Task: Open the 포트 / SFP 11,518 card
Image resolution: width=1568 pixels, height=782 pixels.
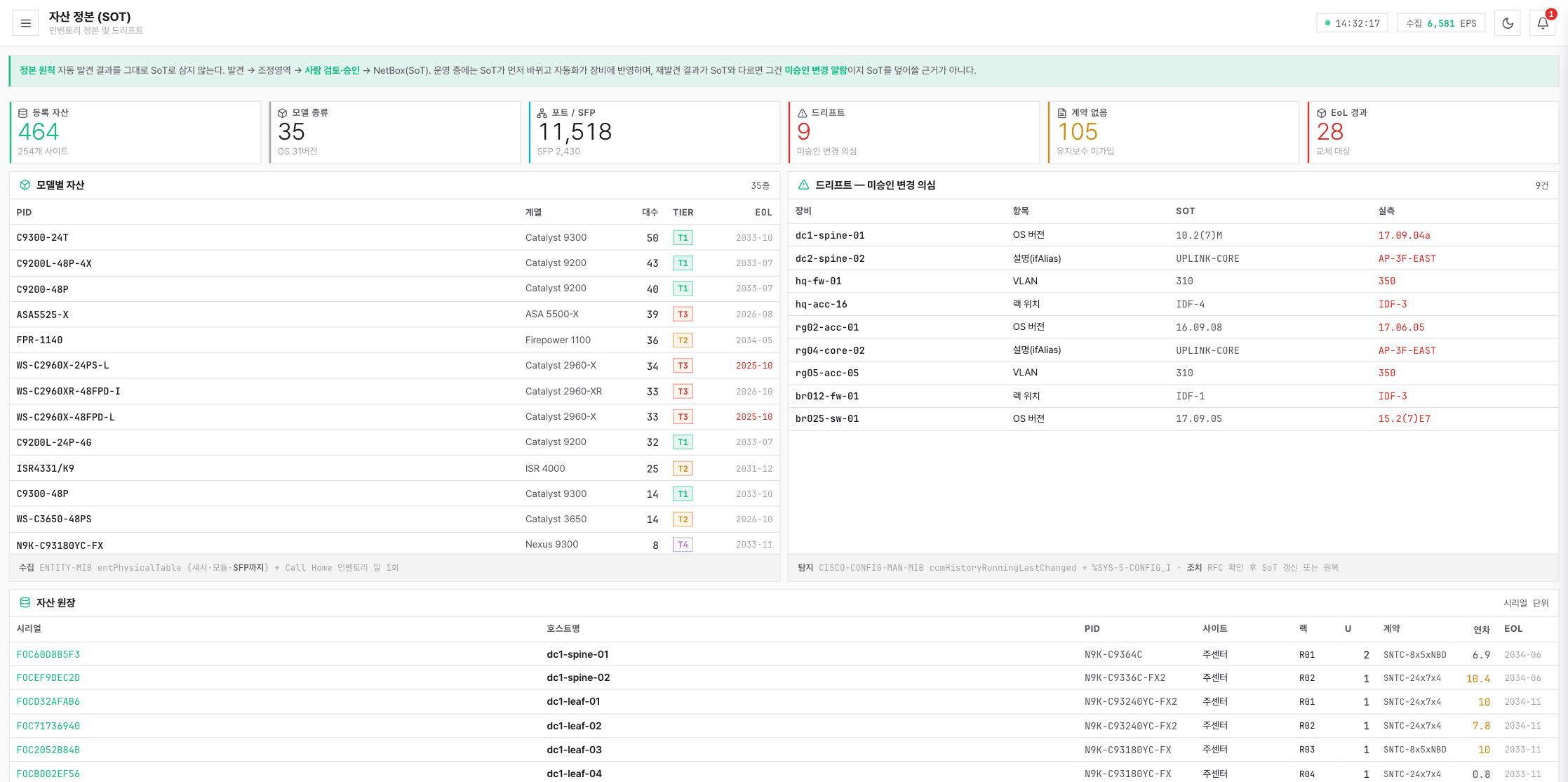Action: coord(655,132)
